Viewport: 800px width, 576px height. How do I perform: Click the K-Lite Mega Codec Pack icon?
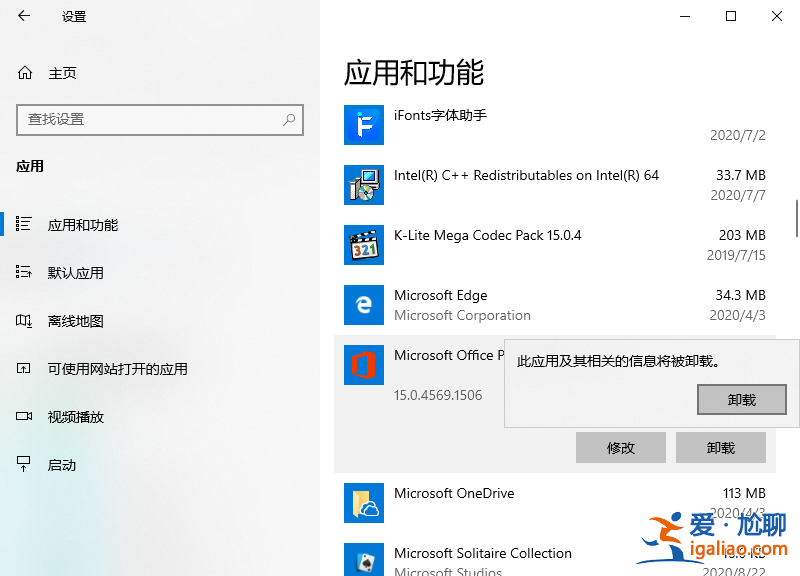click(363, 245)
